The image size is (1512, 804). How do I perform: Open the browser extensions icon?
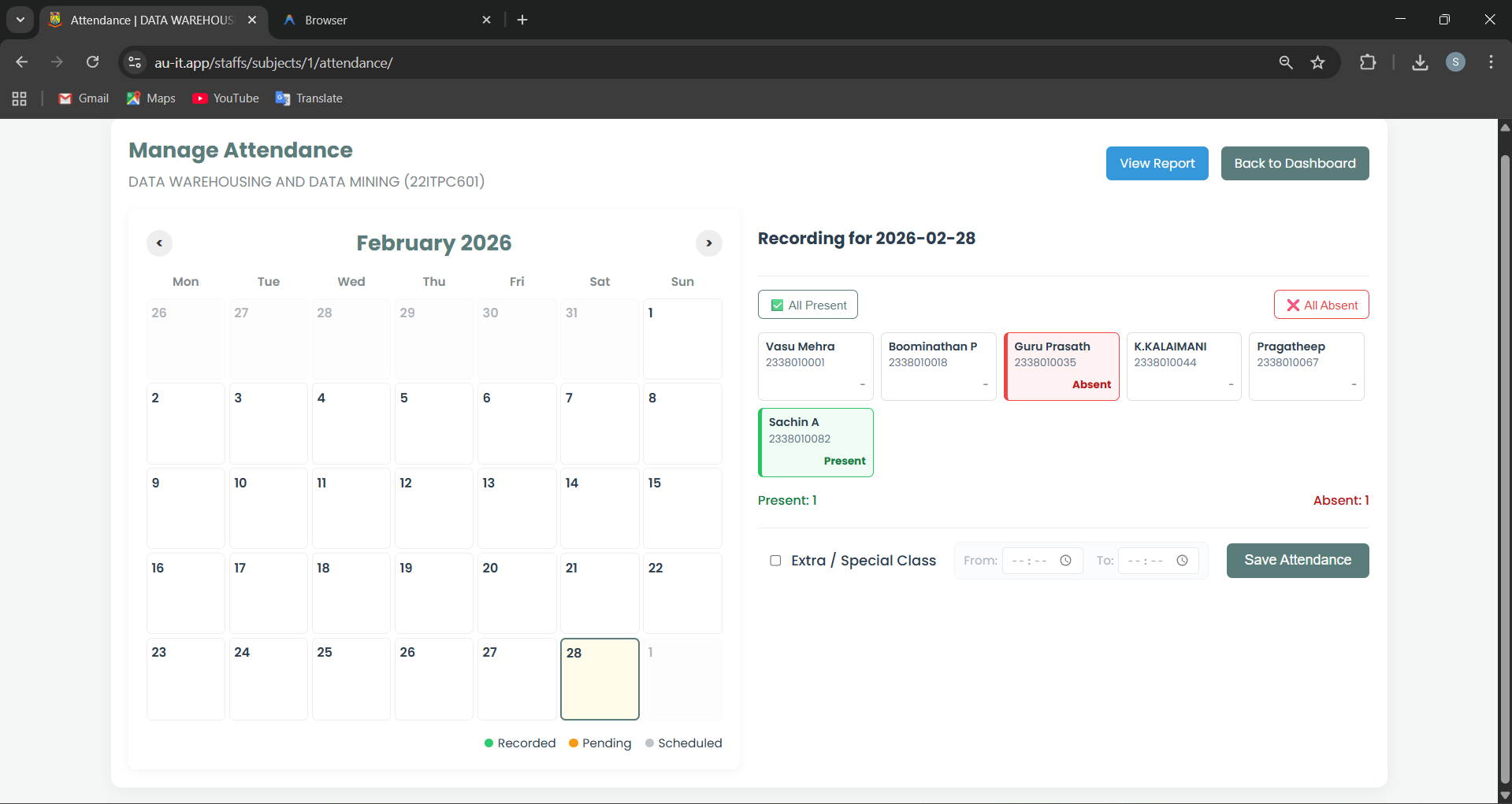pyautogui.click(x=1368, y=62)
